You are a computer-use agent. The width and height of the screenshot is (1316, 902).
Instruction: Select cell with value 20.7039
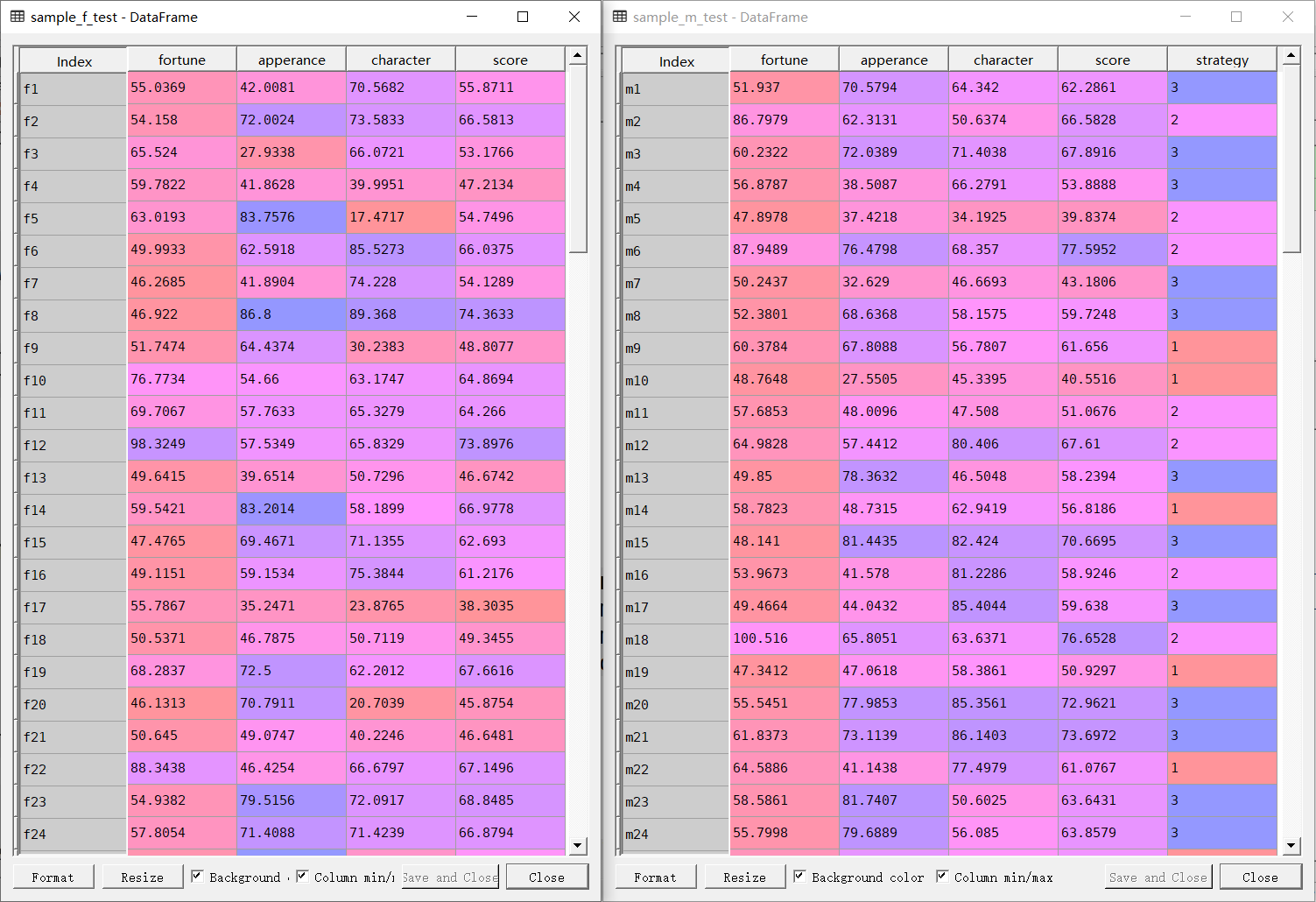click(x=401, y=703)
